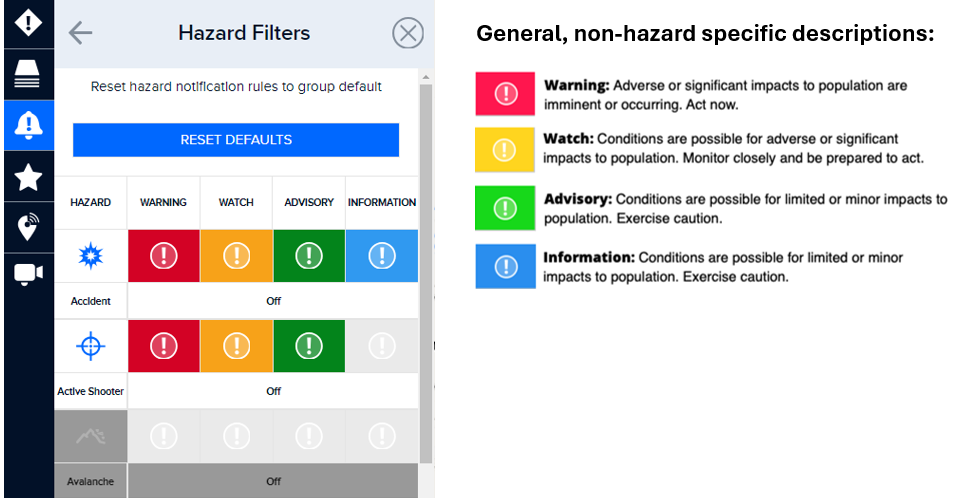Open the Accident Off dropdown row
Viewport: 970px width, 498px height.
tap(273, 300)
